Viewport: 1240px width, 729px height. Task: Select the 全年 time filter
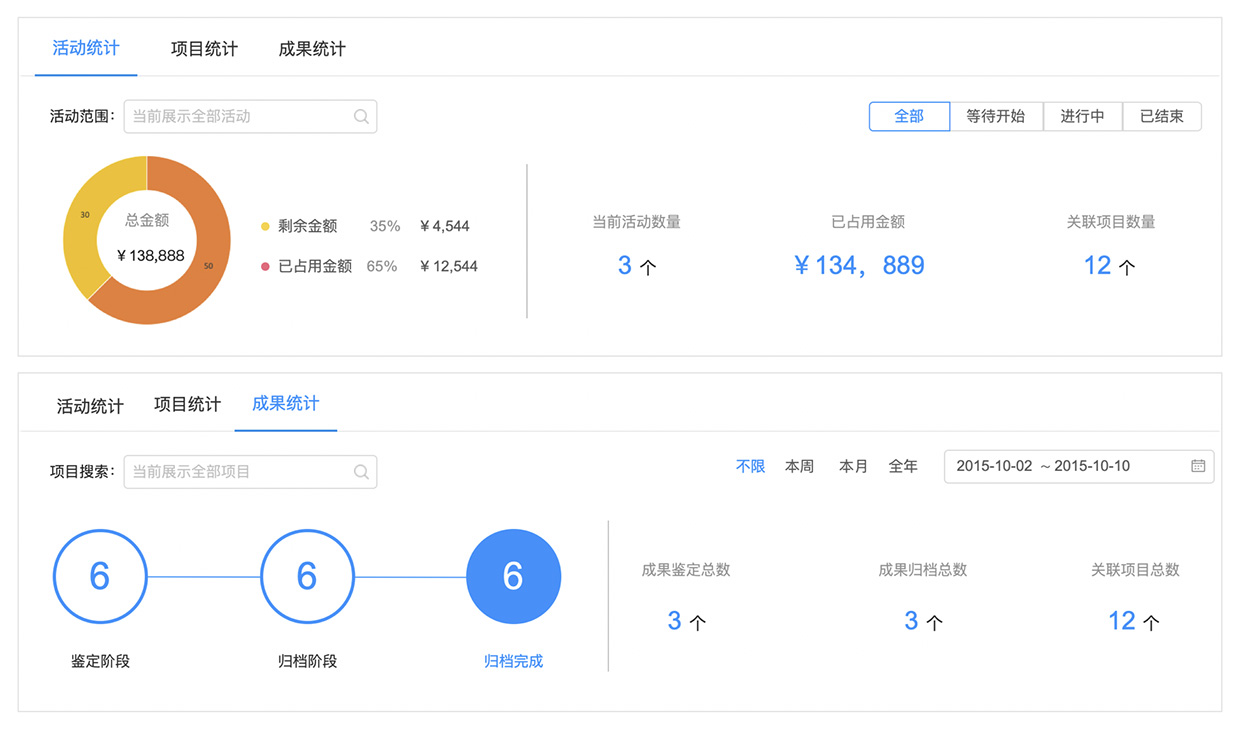[x=903, y=466]
